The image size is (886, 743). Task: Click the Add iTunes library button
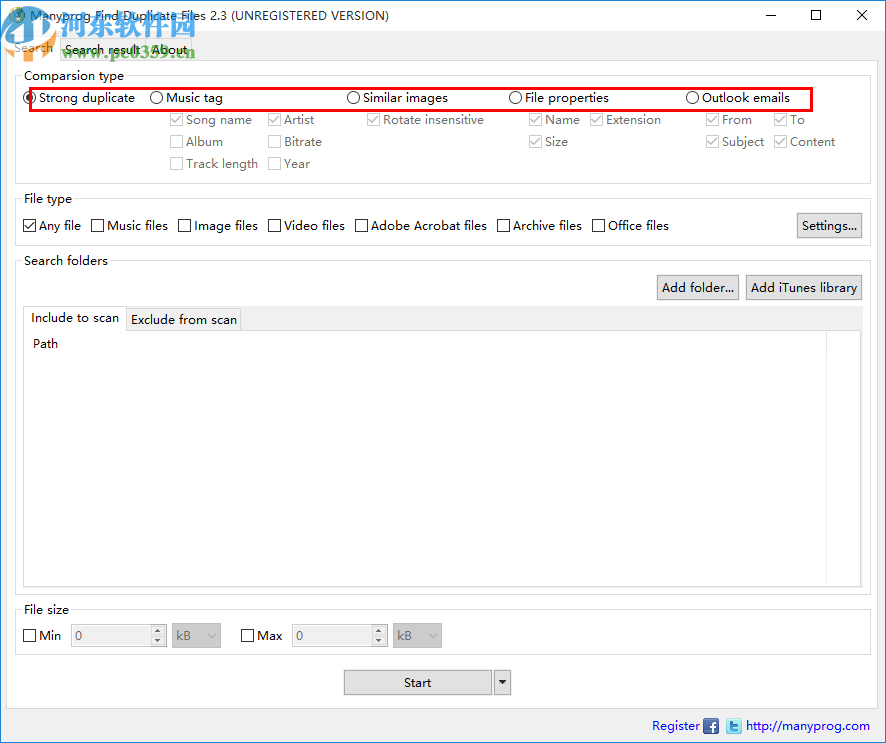pyautogui.click(x=803, y=287)
